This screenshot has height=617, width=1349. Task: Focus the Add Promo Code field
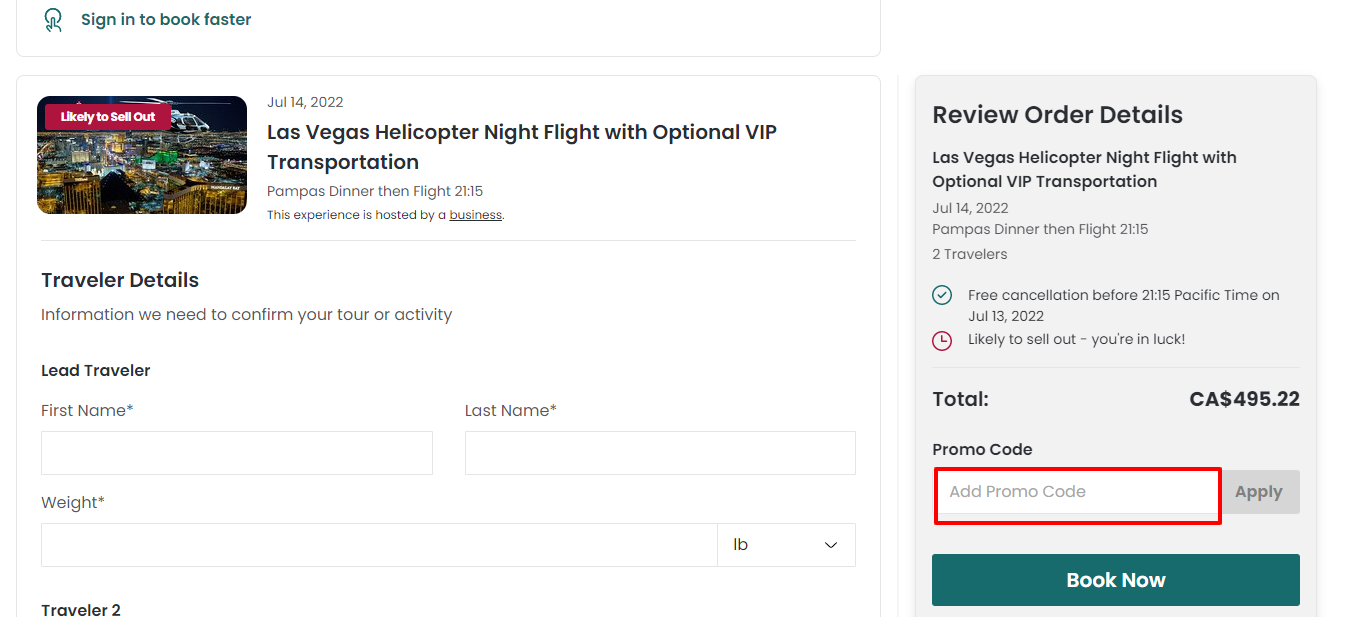tap(1077, 492)
